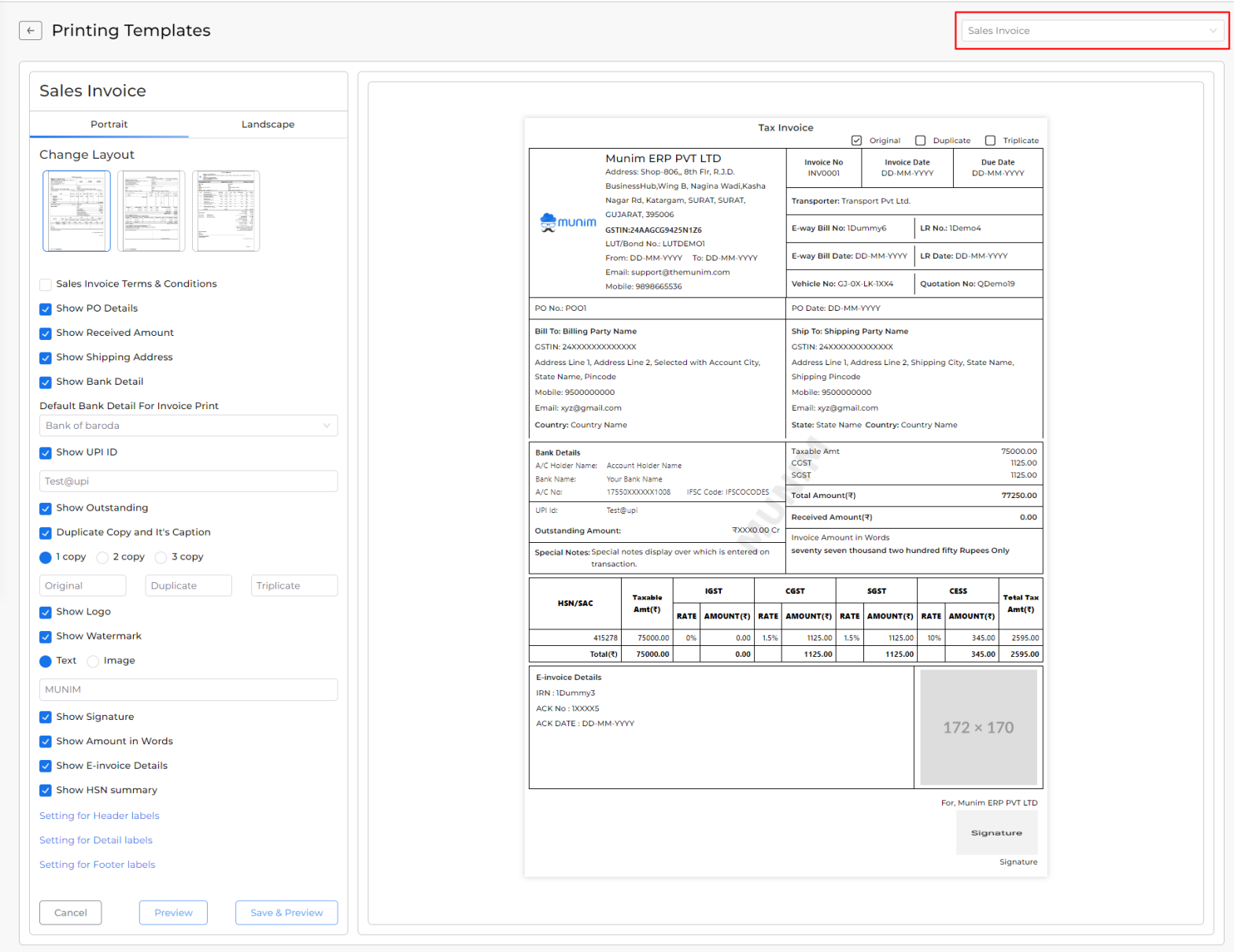Switch to the Landscape tab

[x=268, y=124]
